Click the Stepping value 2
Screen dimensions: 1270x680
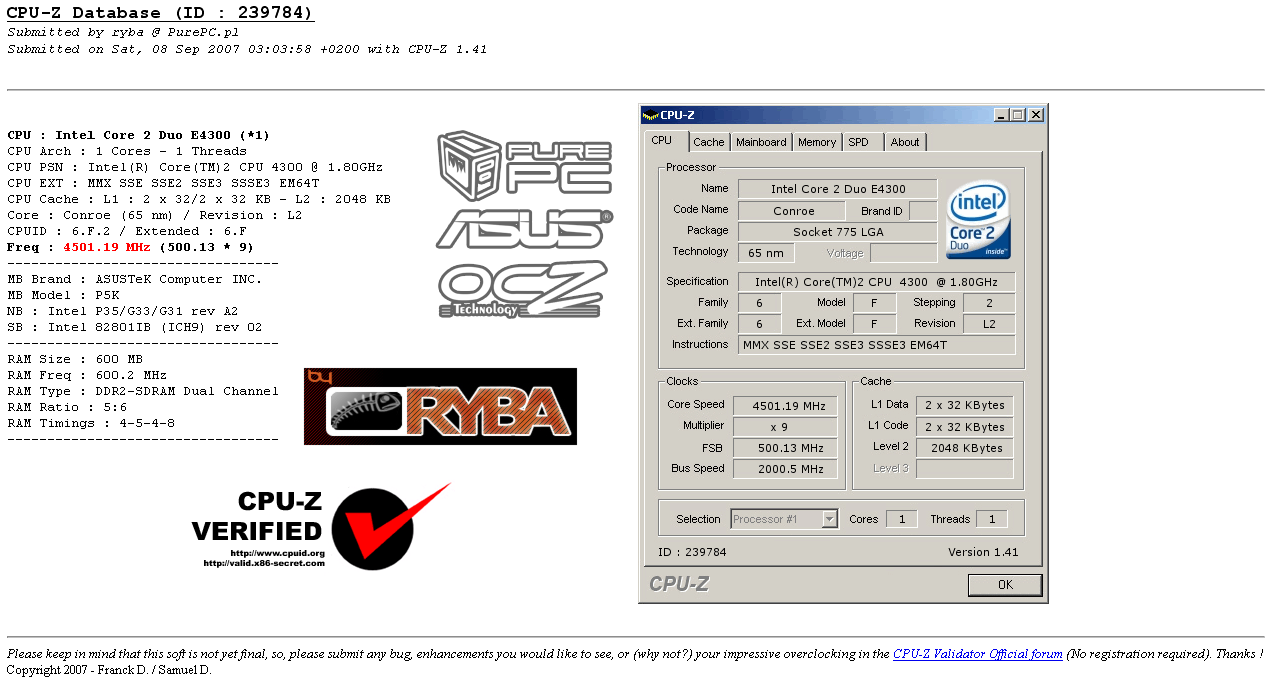pos(989,303)
